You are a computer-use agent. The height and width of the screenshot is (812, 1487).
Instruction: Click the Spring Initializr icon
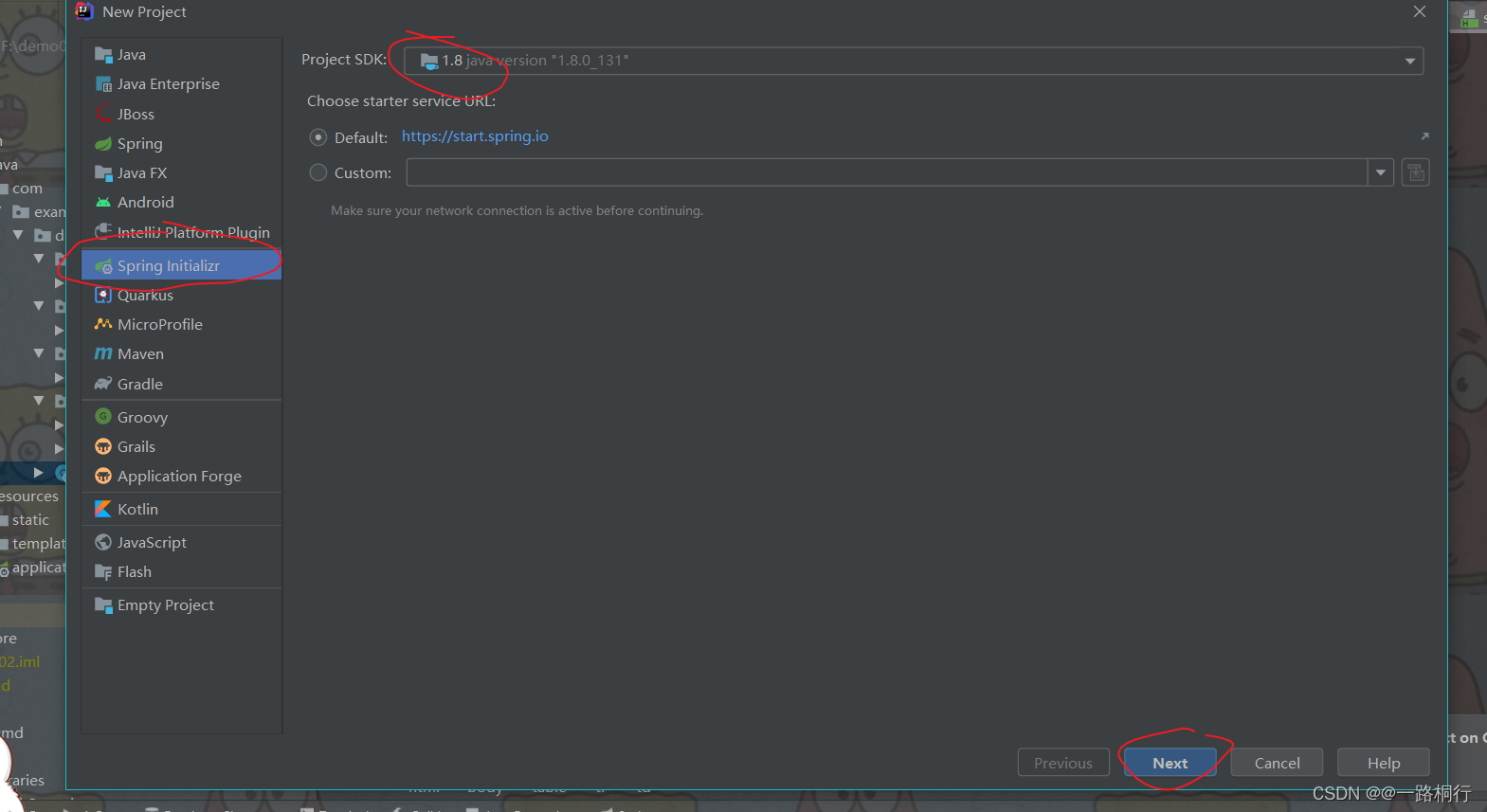tap(103, 266)
